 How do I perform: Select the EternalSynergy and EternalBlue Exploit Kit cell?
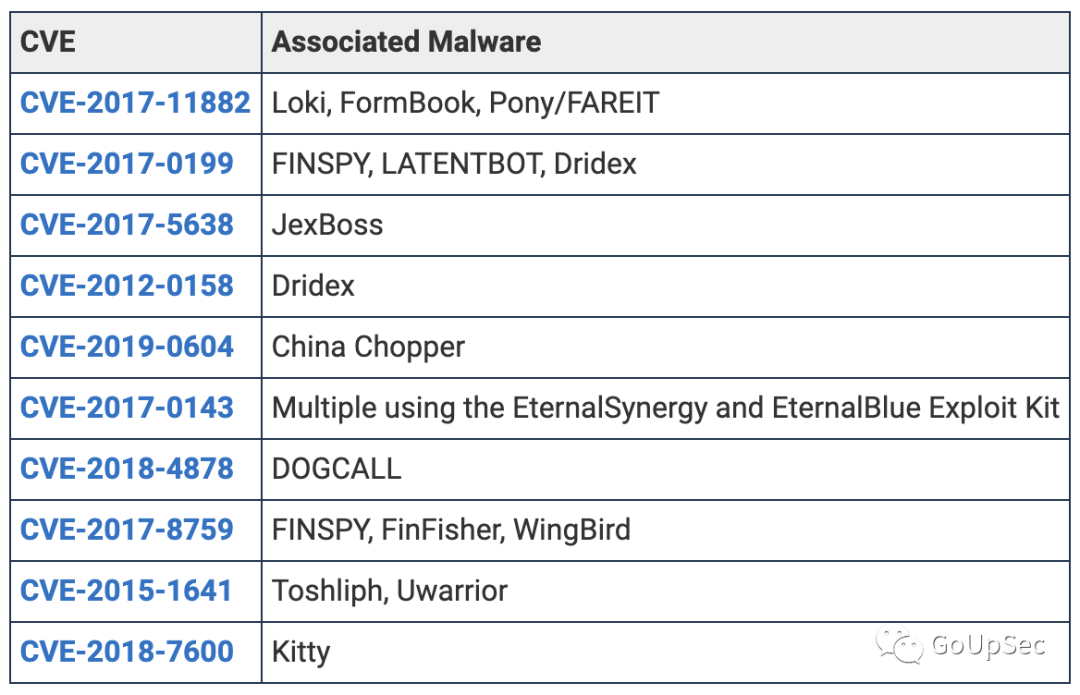pos(665,408)
